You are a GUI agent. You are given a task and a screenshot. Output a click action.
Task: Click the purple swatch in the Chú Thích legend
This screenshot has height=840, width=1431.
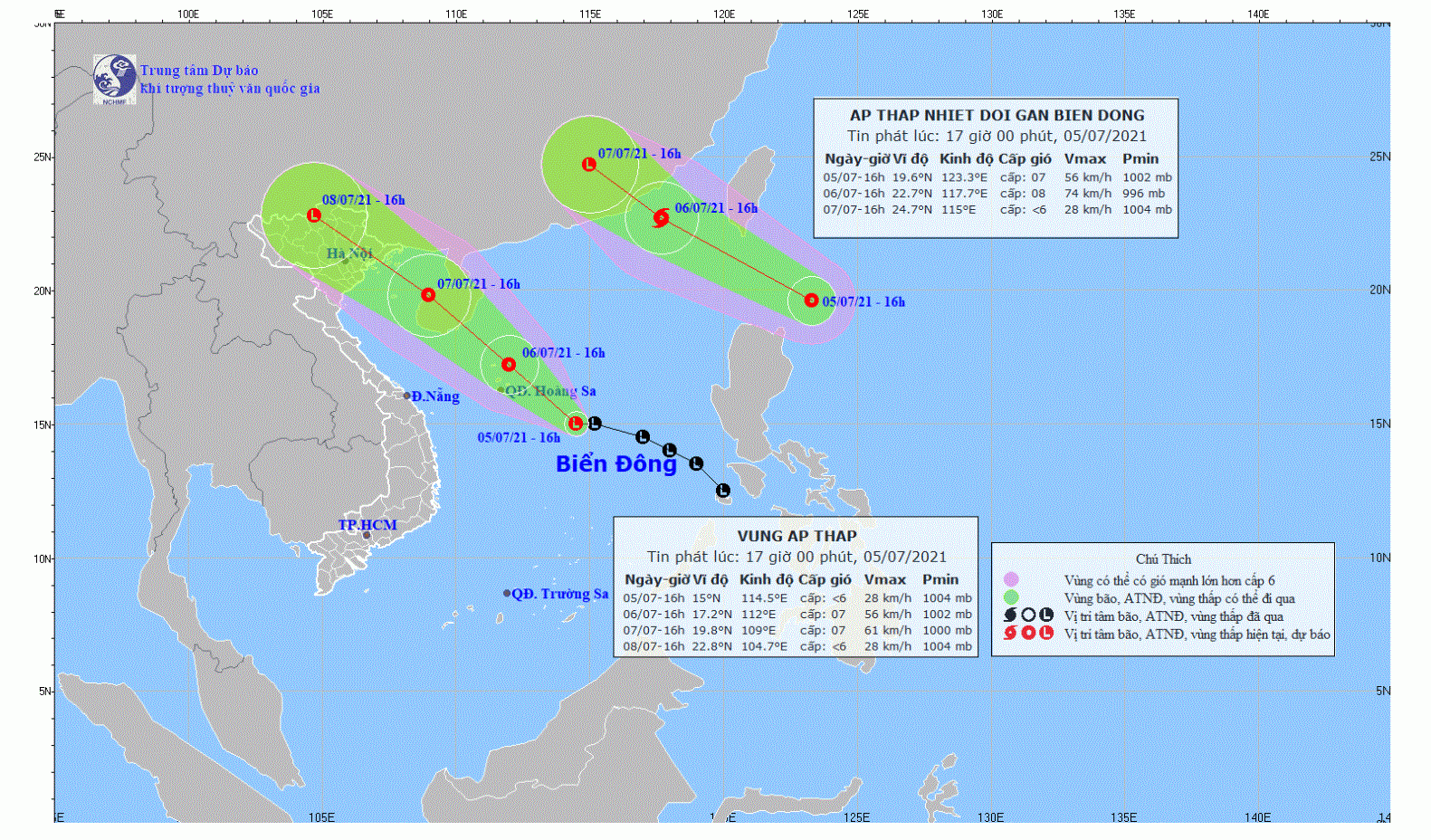point(1011,580)
